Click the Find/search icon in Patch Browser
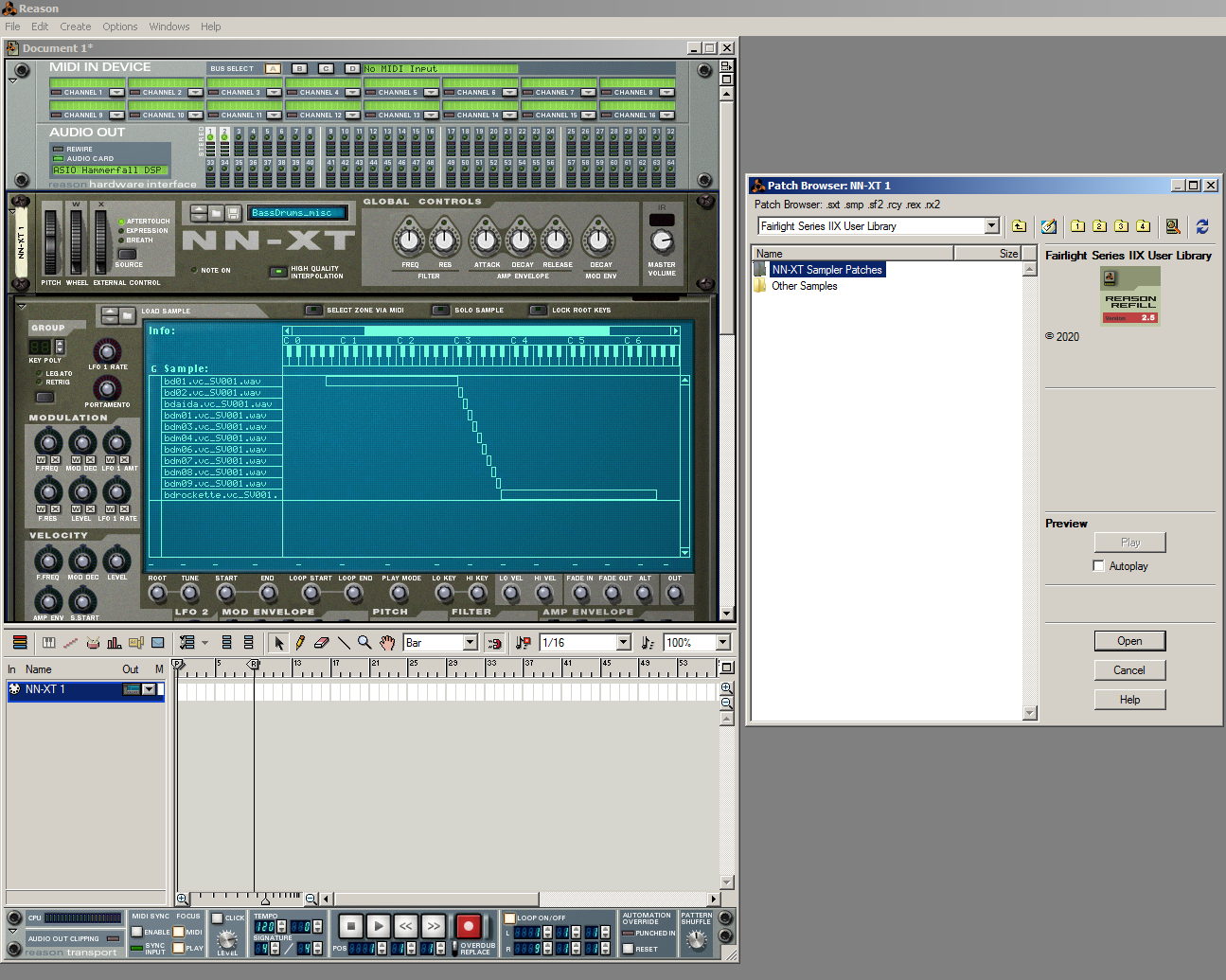 tap(1173, 226)
